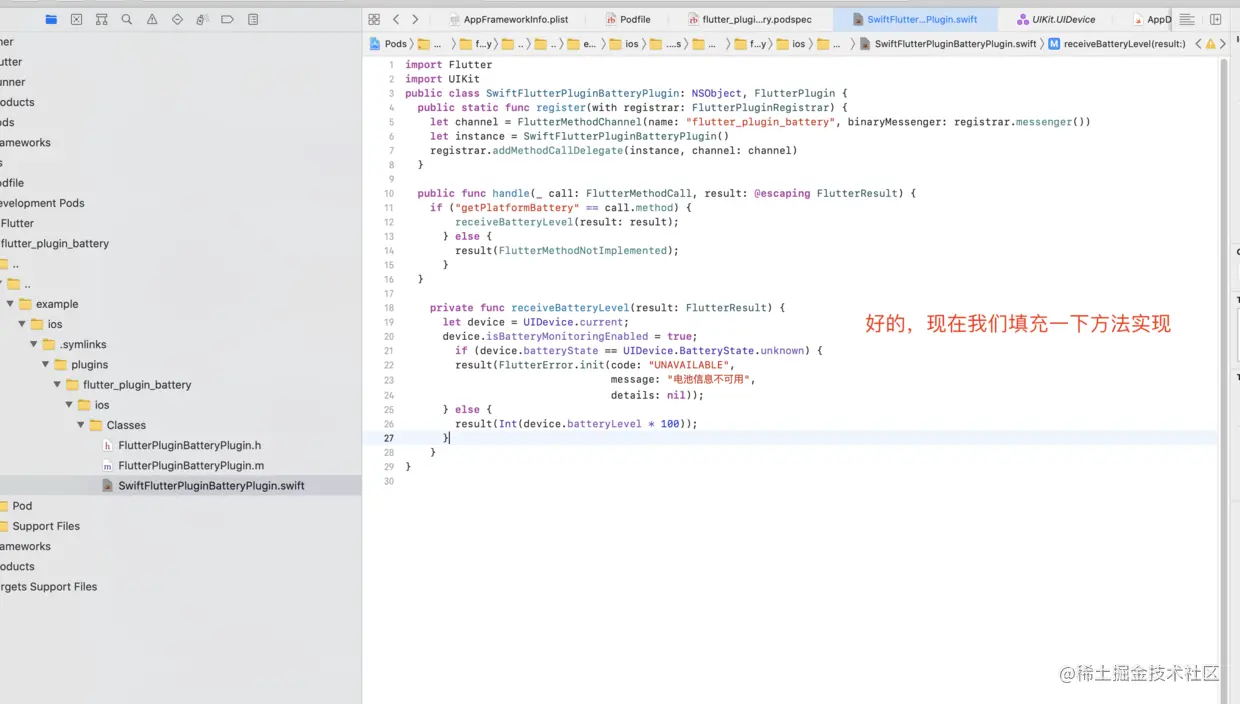Switch to AppFrameworkInfo.plist tab
1240x704 pixels.
(508, 19)
